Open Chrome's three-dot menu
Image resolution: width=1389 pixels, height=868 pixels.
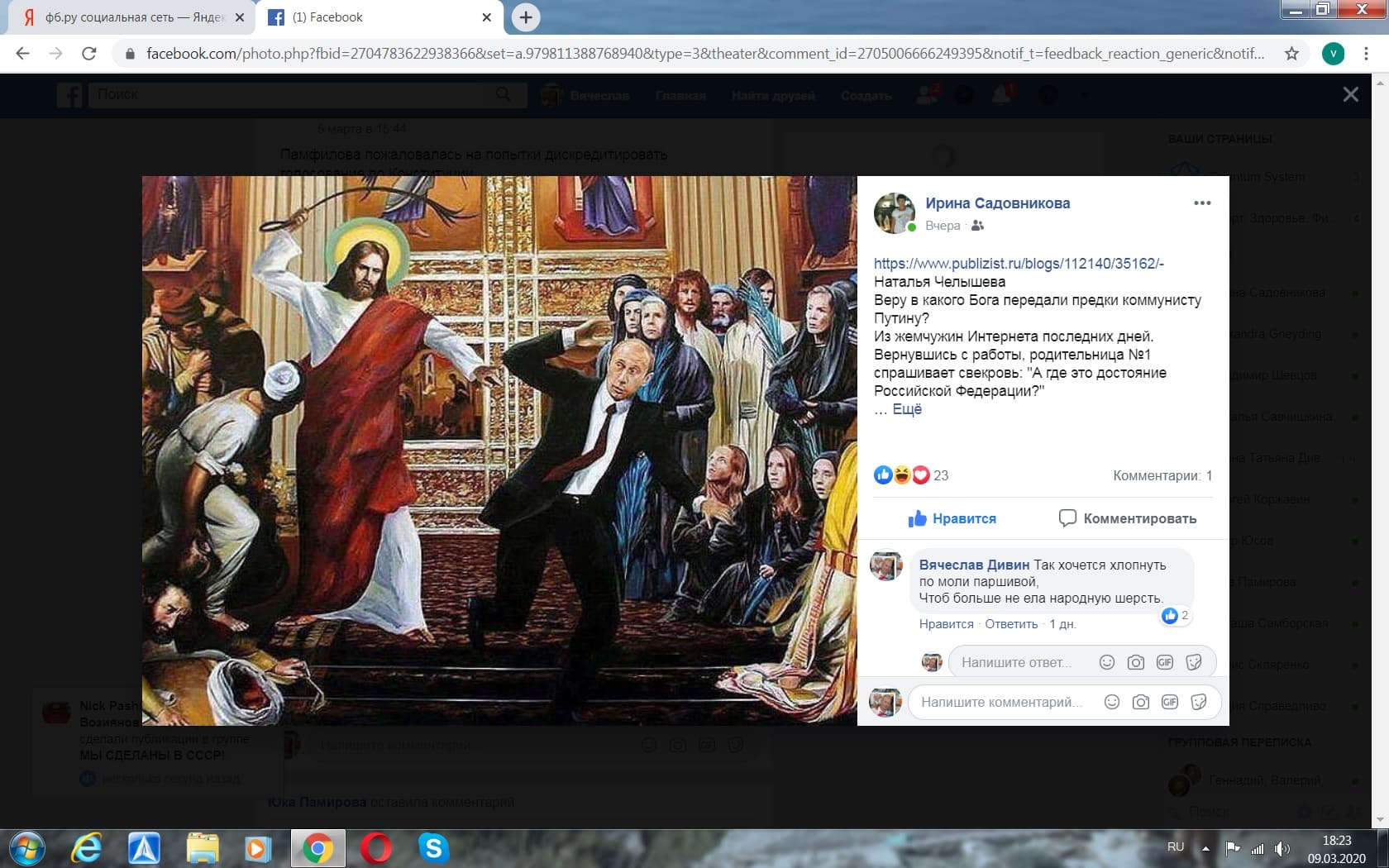(x=1366, y=54)
